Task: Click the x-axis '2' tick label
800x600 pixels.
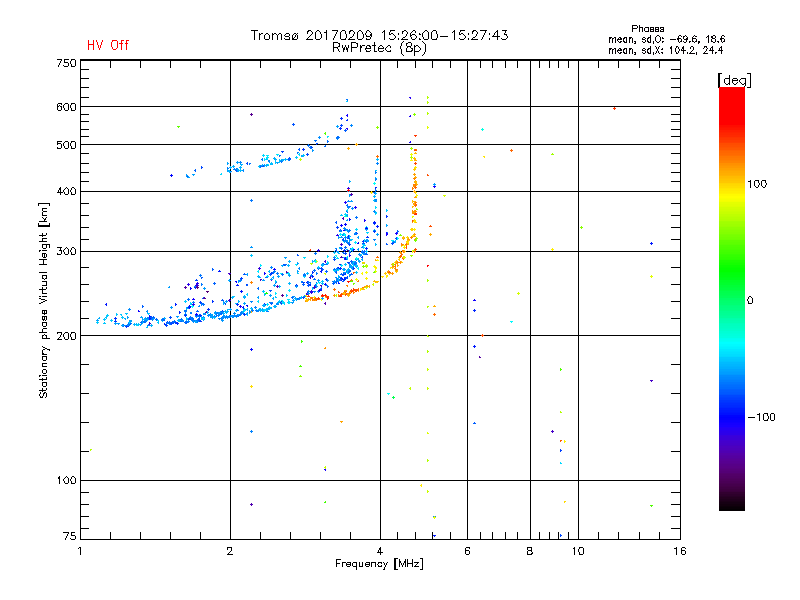Action: point(230,551)
